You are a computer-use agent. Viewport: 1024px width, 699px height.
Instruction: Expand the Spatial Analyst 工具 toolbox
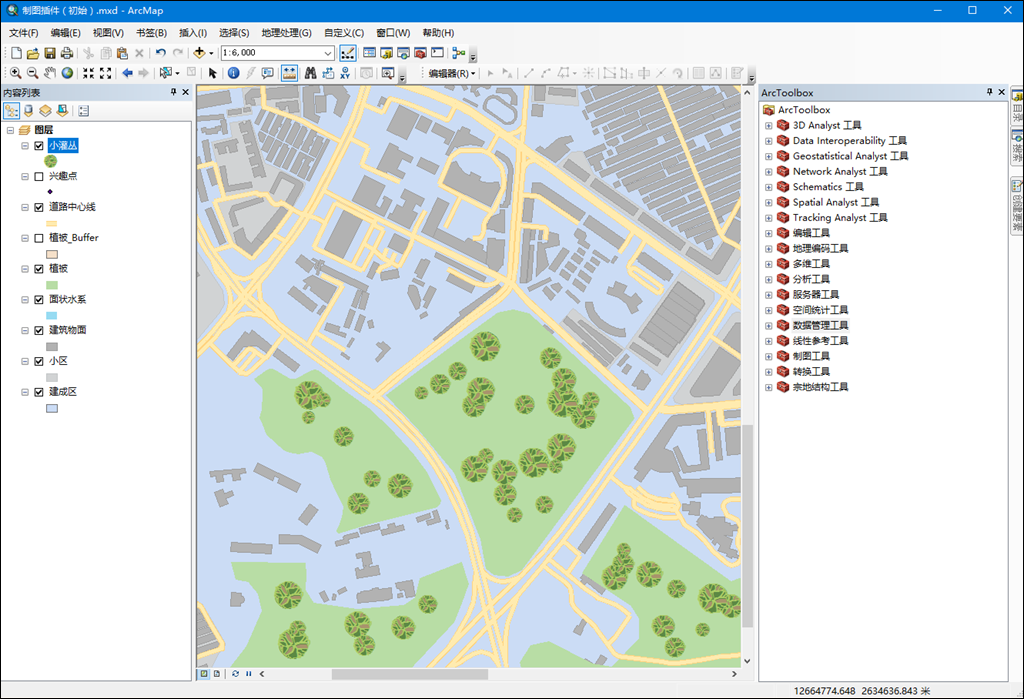769,203
